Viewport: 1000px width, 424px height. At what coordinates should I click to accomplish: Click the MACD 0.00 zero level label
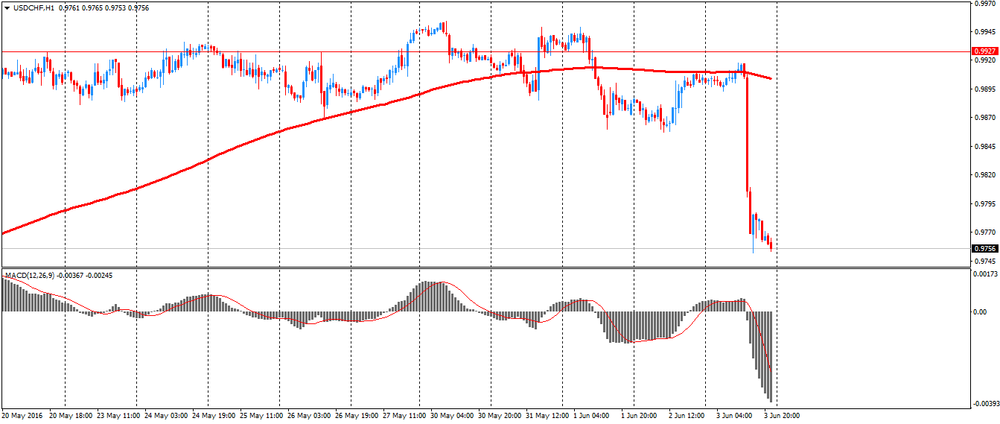point(981,311)
